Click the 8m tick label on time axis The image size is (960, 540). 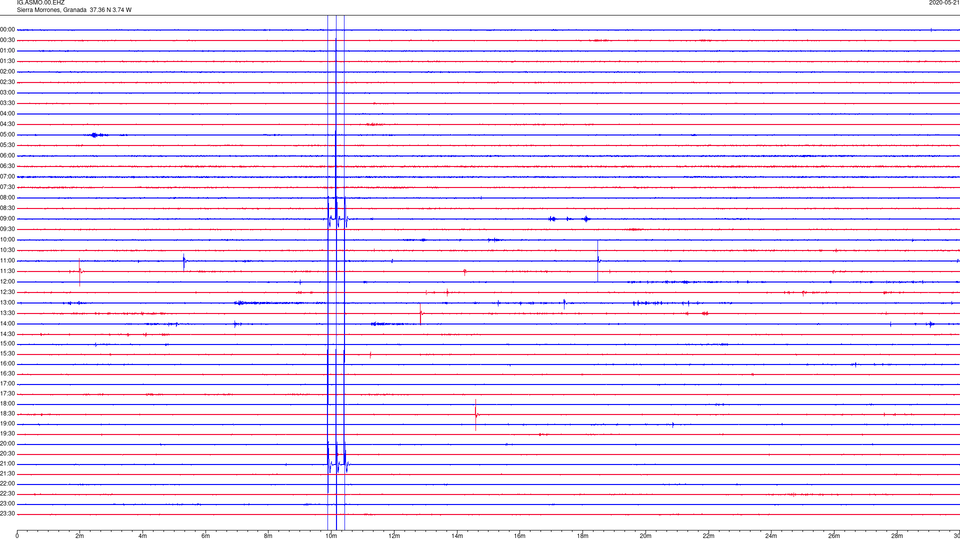click(268, 536)
